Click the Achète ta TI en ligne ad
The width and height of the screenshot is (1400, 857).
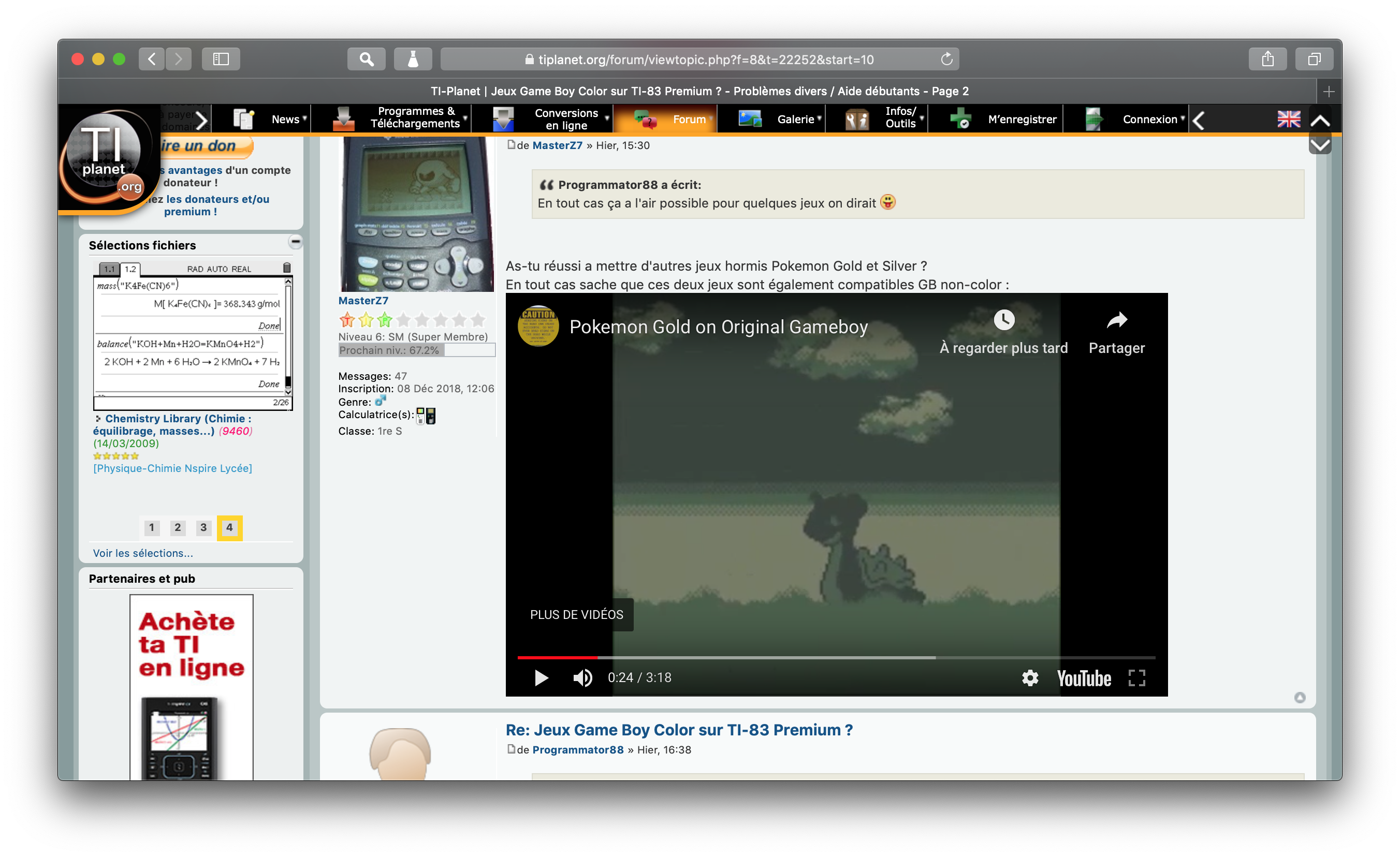tap(192, 687)
